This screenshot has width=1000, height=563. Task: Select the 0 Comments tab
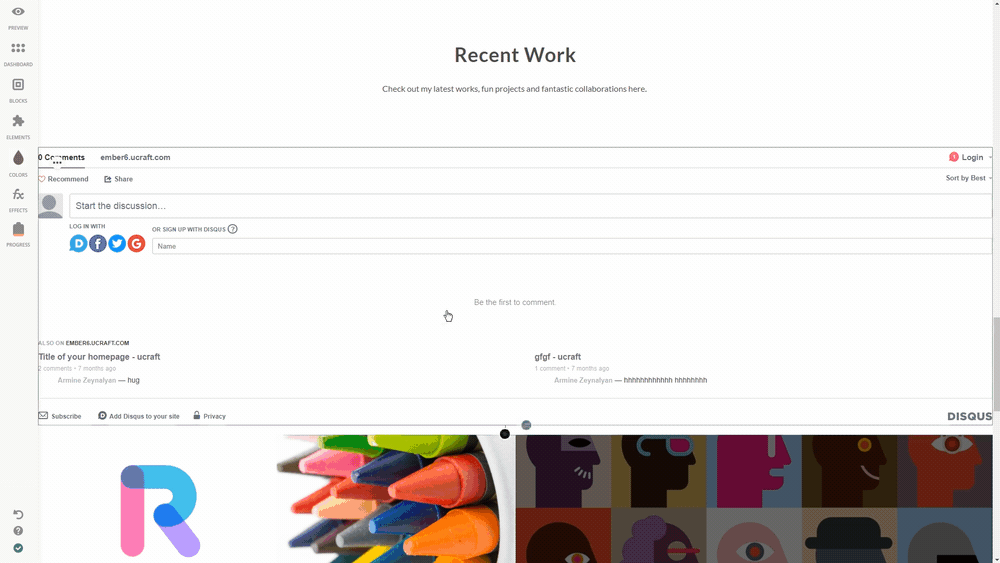pyautogui.click(x=61, y=157)
